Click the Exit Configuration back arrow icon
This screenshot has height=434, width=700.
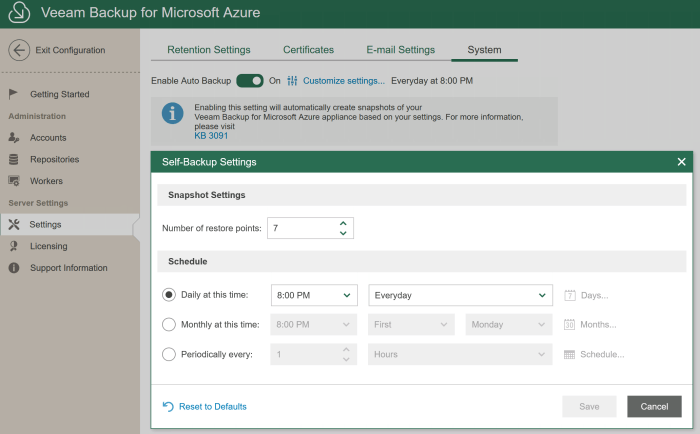point(19,50)
